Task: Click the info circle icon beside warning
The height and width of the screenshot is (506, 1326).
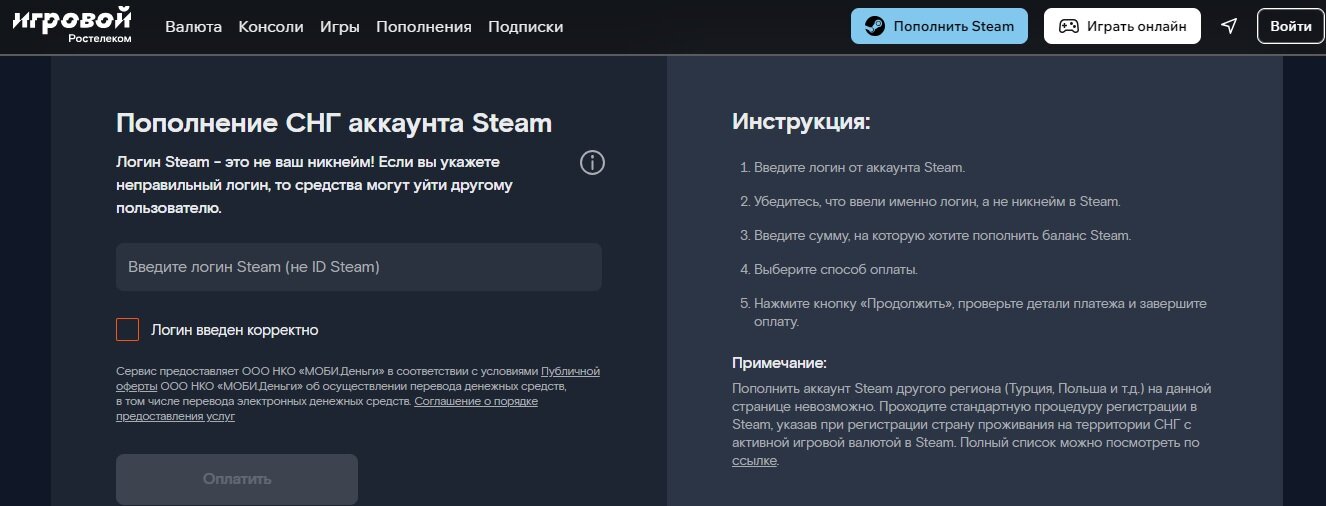Action: pyautogui.click(x=592, y=163)
